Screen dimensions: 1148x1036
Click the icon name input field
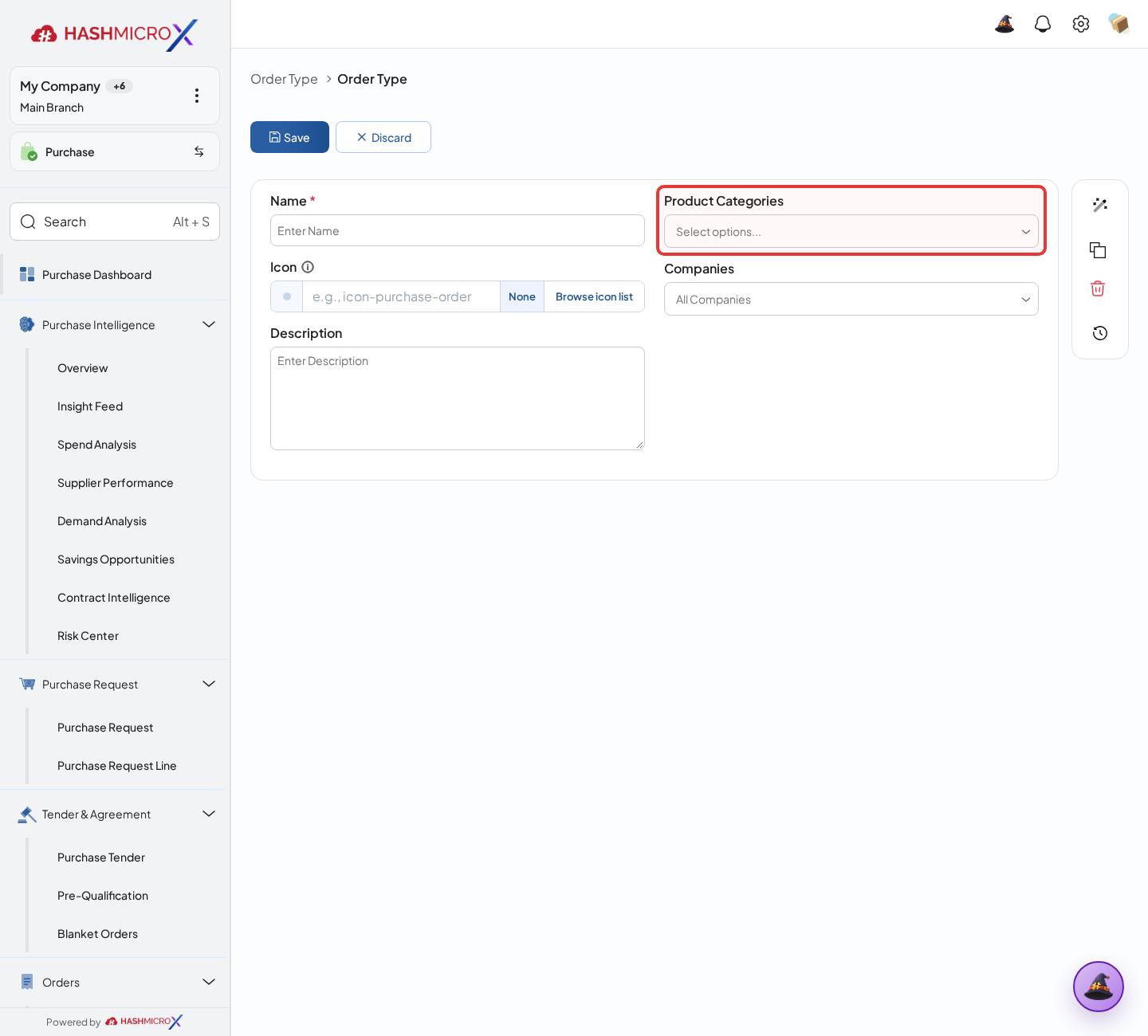click(x=401, y=296)
